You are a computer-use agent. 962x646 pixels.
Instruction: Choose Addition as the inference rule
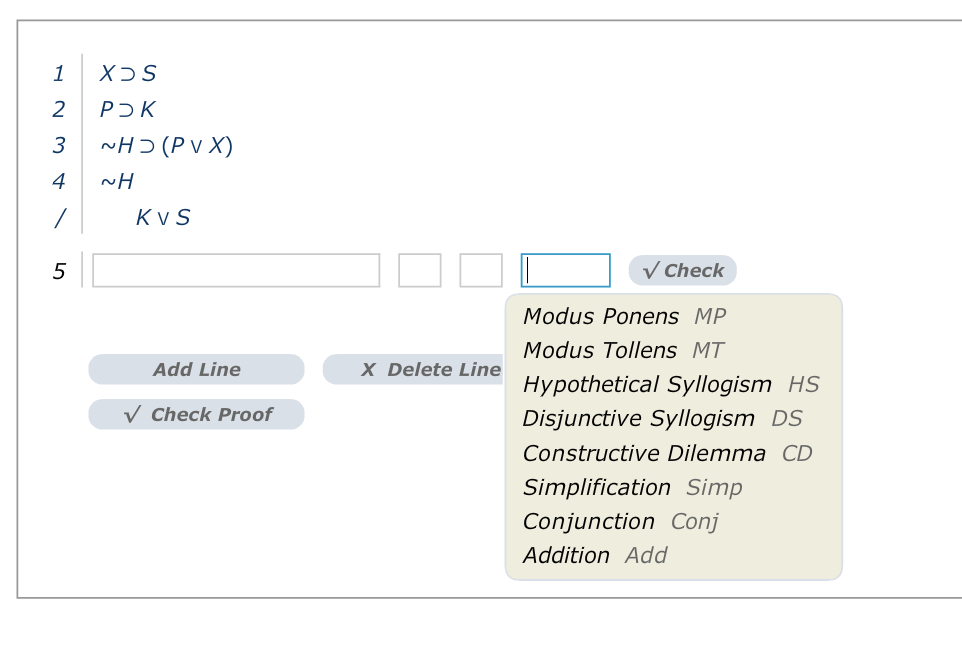[566, 555]
